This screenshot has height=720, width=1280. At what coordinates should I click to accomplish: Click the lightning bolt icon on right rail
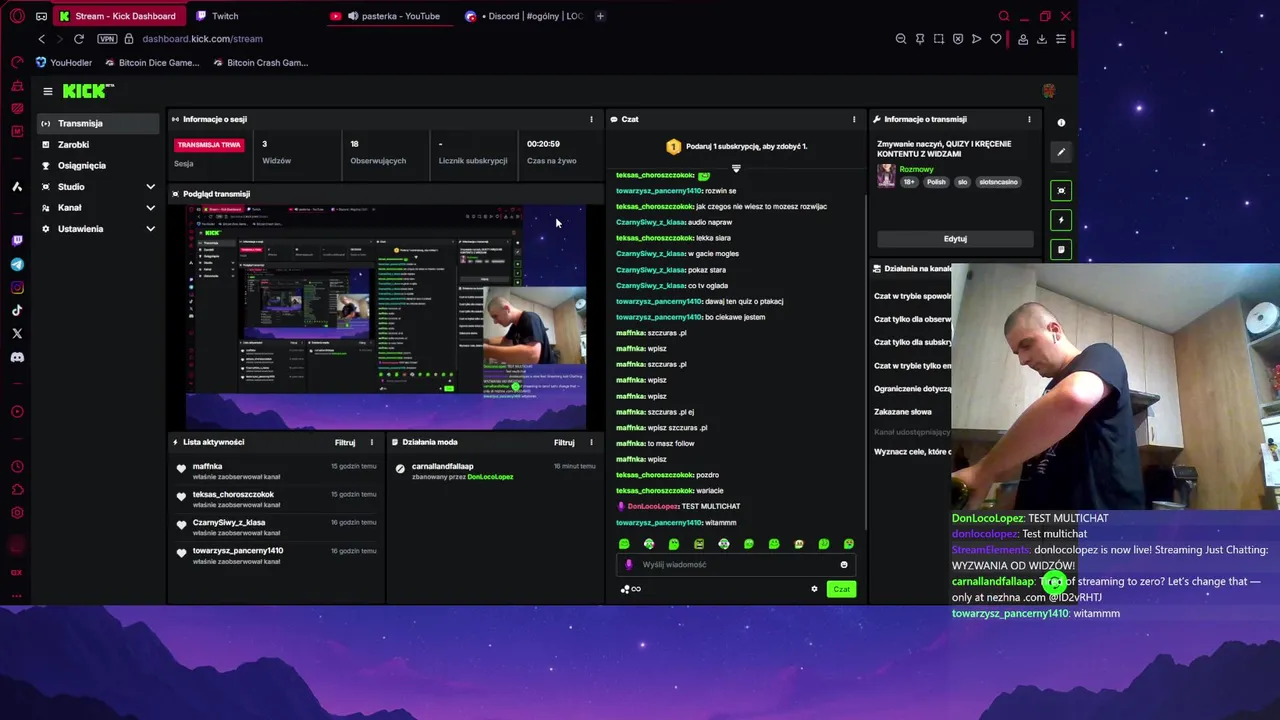pyautogui.click(x=1061, y=220)
